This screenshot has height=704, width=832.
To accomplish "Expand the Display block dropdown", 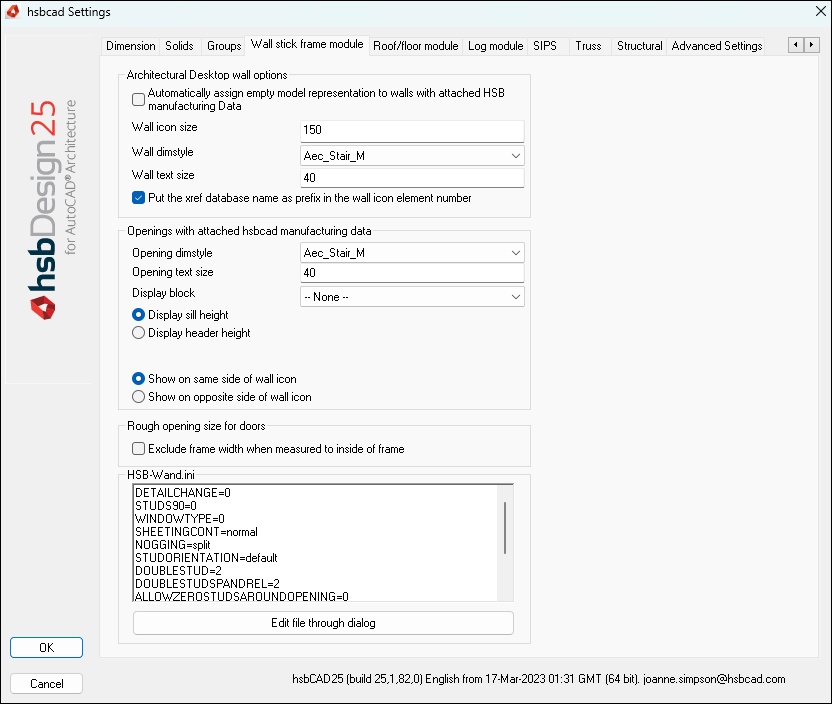I will pos(412,297).
